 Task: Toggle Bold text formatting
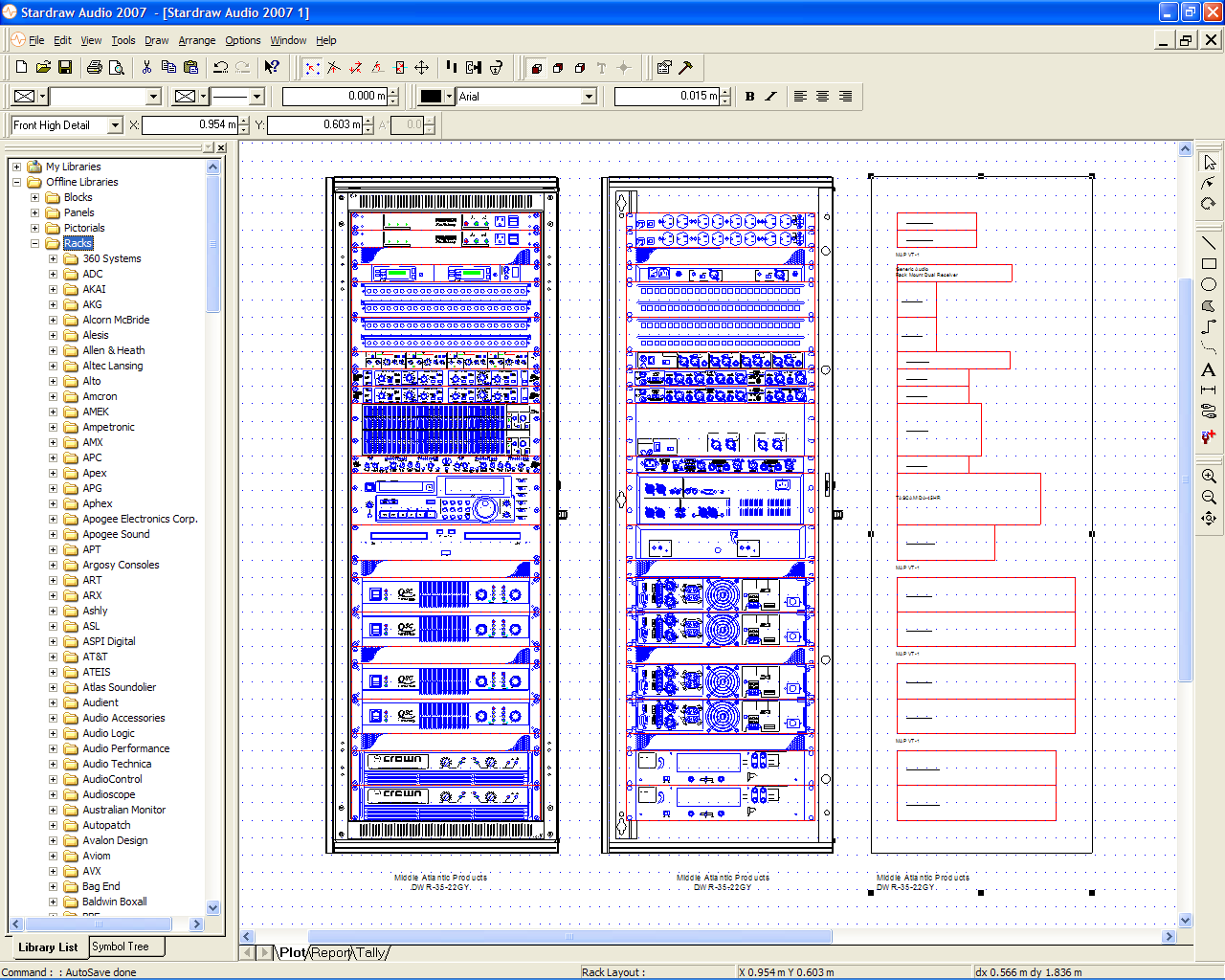point(749,96)
